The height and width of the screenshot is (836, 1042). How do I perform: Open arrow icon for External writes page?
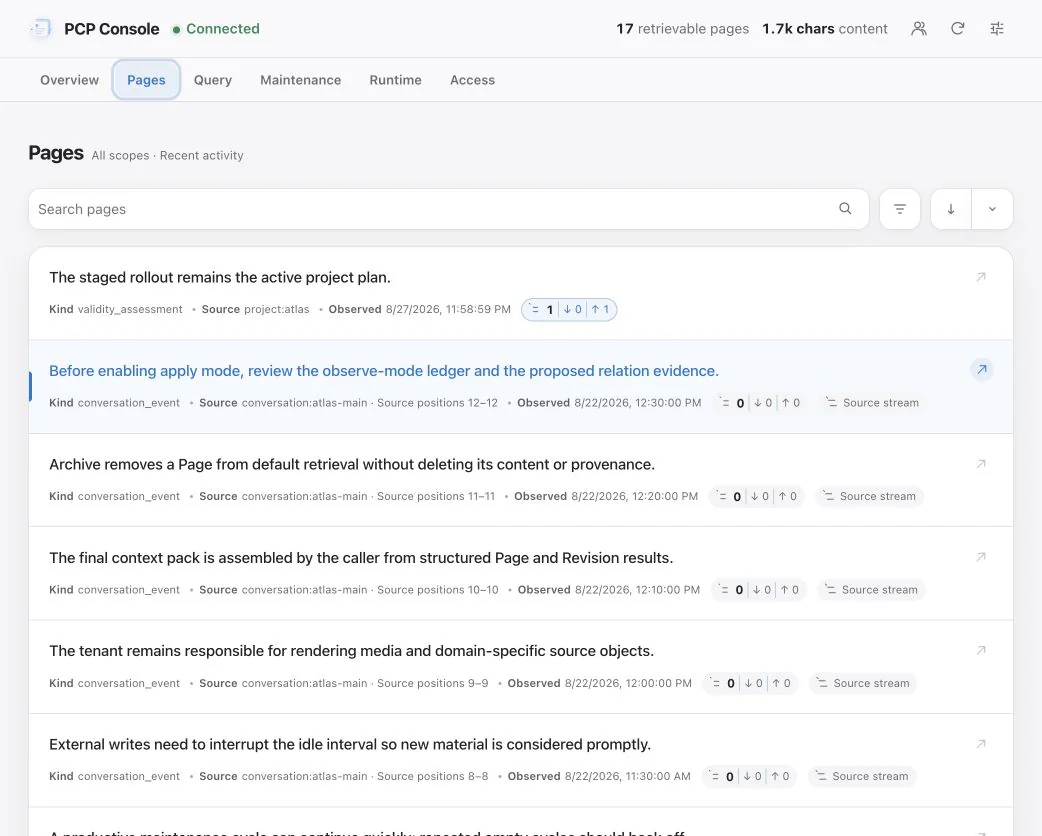(981, 744)
